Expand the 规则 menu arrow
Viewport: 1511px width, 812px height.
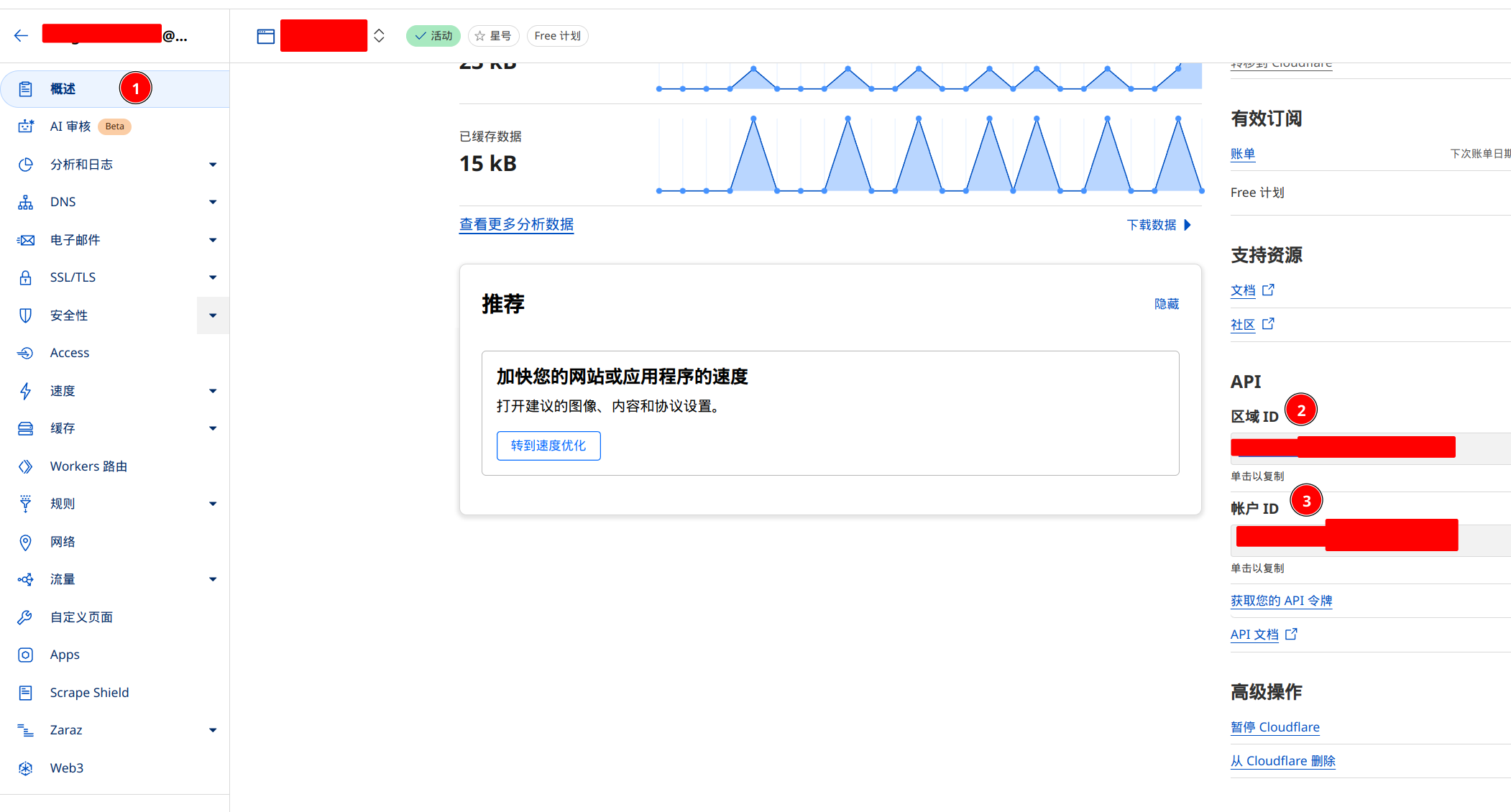click(x=213, y=504)
